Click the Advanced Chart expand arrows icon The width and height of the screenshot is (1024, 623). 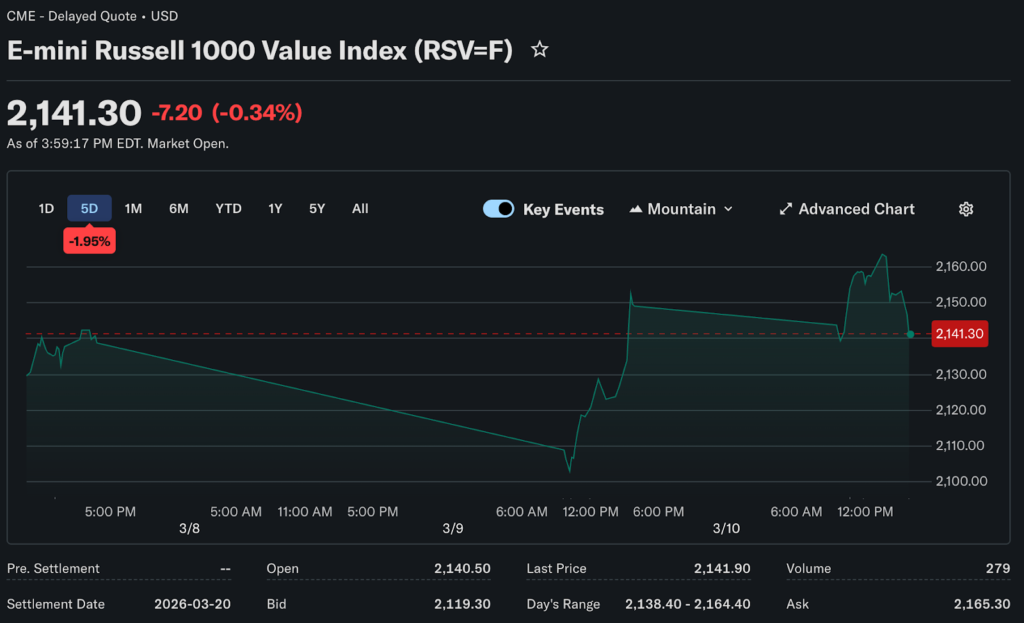pos(786,209)
